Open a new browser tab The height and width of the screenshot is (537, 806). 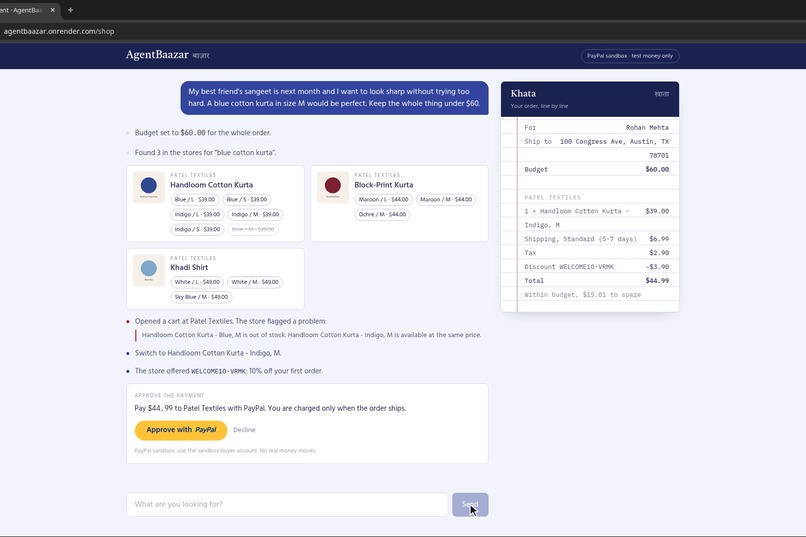pos(70,10)
